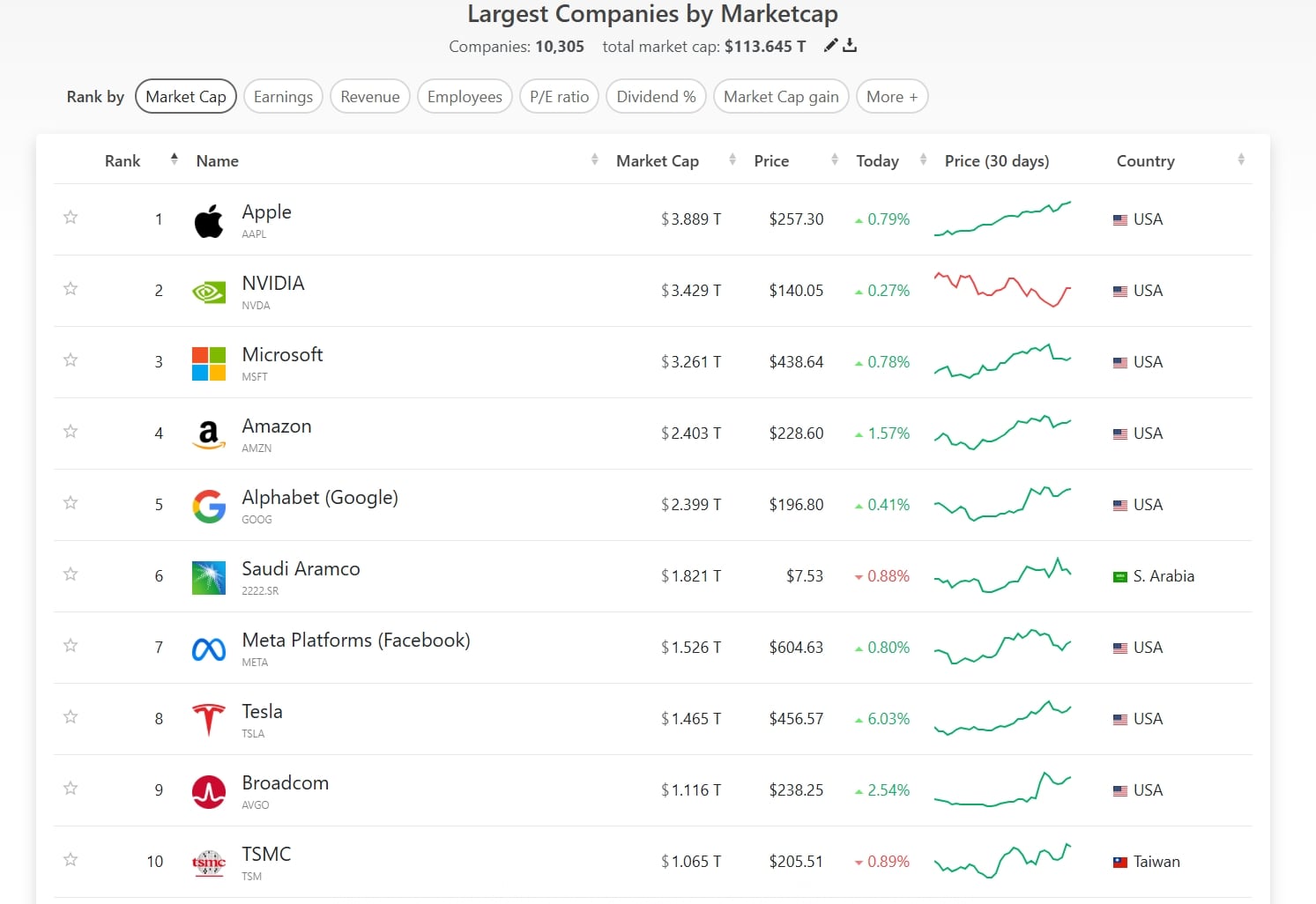Click the pencil edit icon by total market cap

(830, 45)
